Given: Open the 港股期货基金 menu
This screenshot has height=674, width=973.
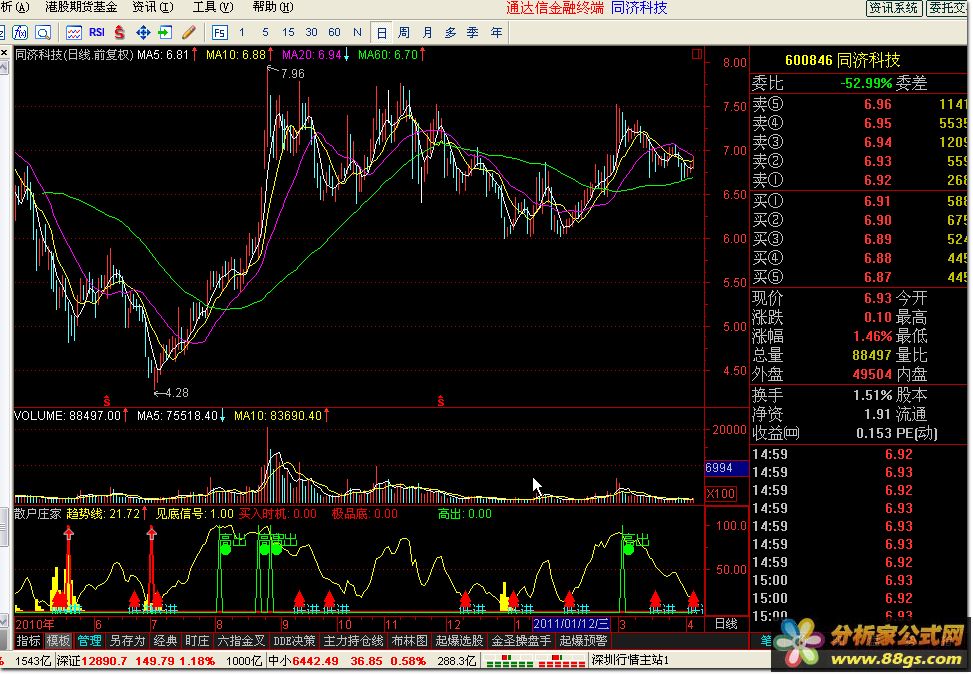Looking at the screenshot, I should click(x=81, y=7).
